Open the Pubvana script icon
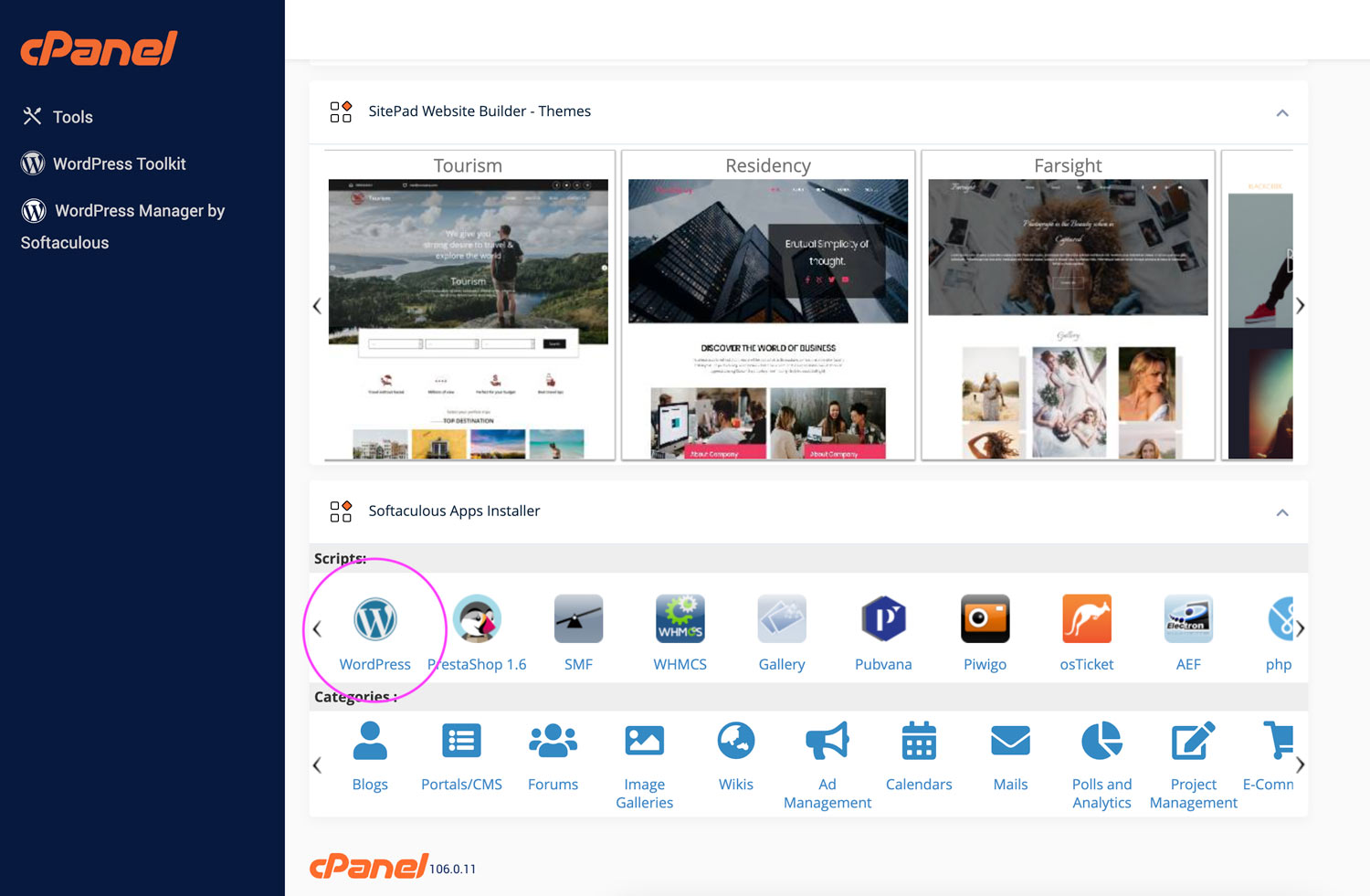1370x896 pixels. click(x=883, y=619)
